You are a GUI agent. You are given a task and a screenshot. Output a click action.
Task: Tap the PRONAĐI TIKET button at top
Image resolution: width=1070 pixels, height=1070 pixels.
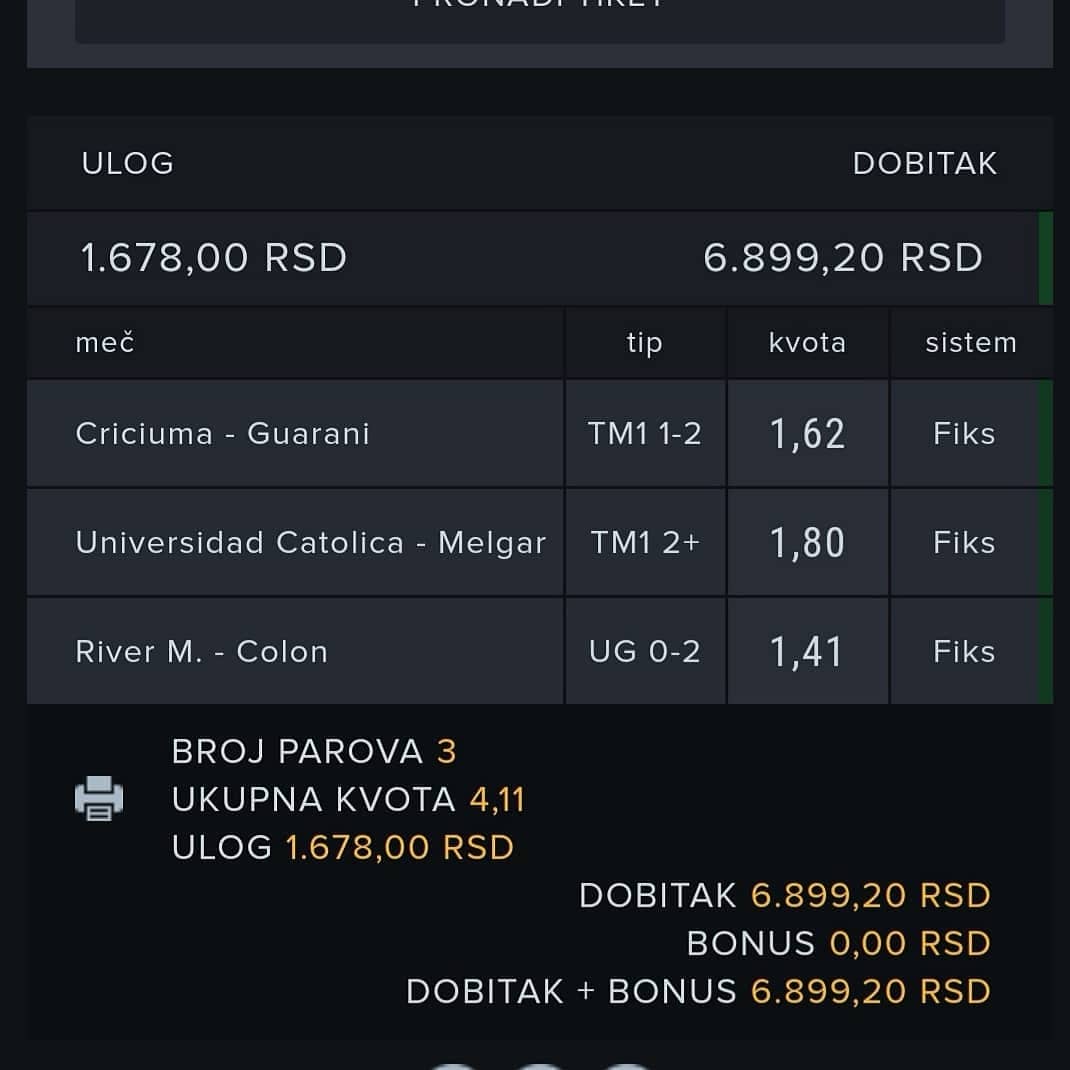click(x=540, y=20)
